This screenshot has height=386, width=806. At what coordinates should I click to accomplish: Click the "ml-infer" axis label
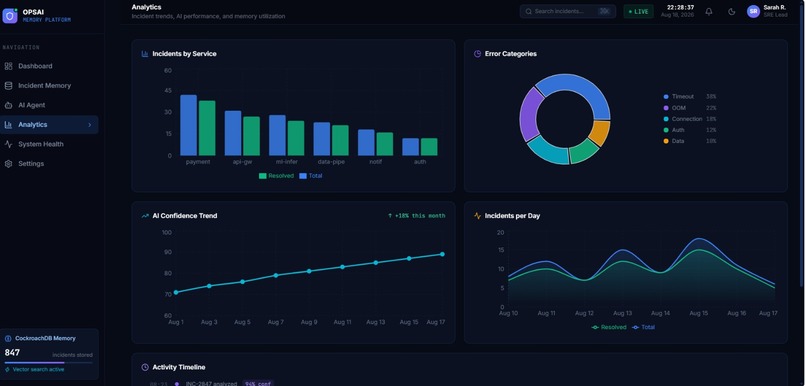(x=287, y=162)
